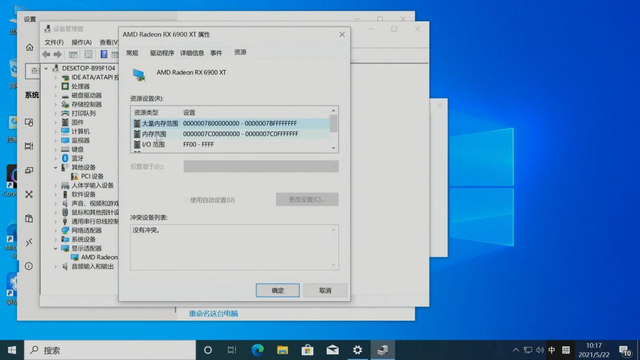Select the Bluetooth device icon in the tree

[65, 158]
